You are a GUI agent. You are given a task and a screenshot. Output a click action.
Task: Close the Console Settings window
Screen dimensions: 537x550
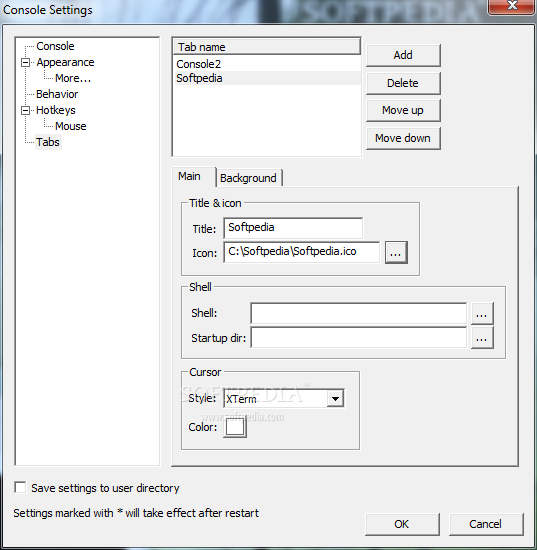(x=512, y=6)
